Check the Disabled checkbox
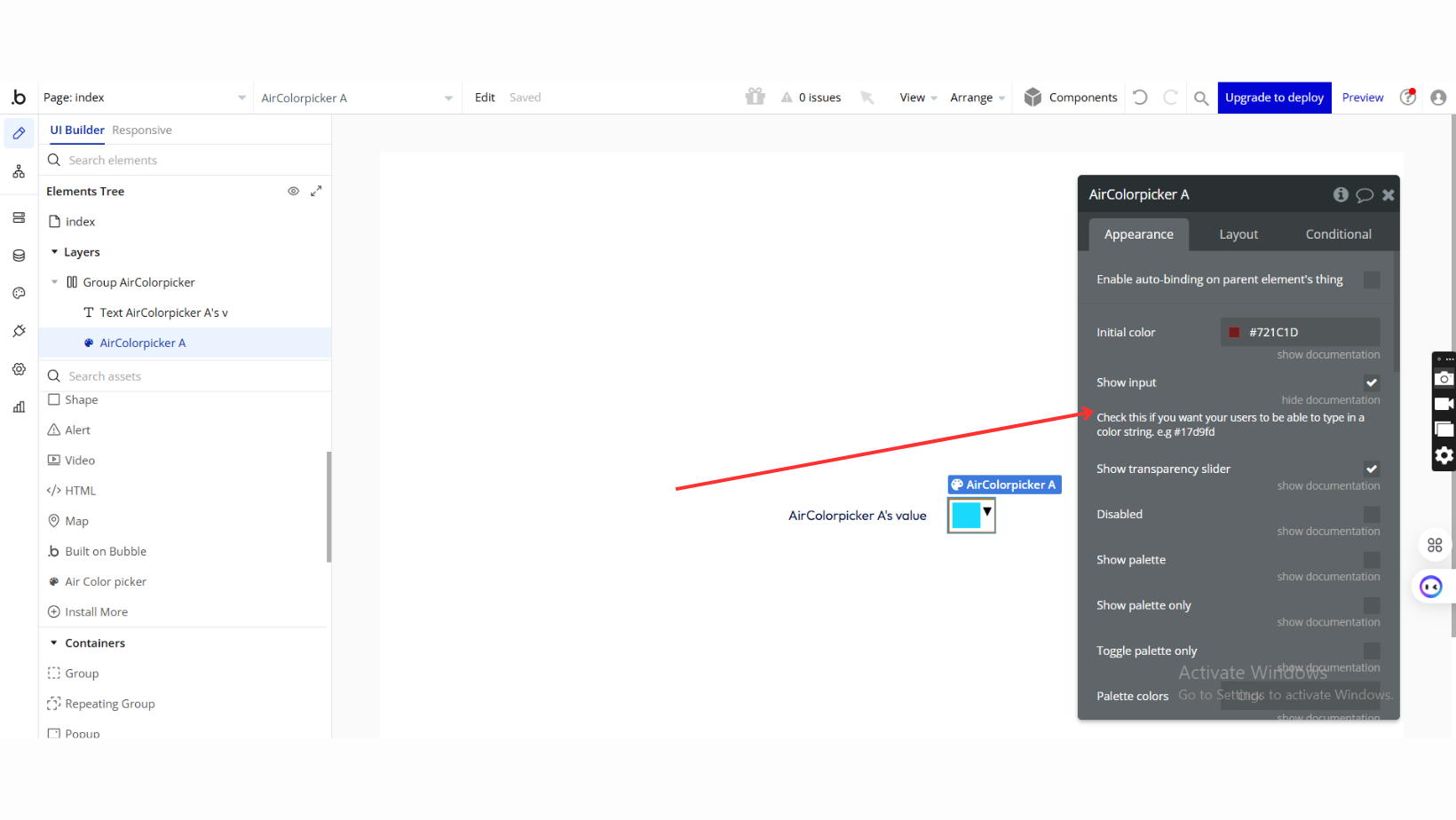The width and height of the screenshot is (1456, 820). 1372,515
